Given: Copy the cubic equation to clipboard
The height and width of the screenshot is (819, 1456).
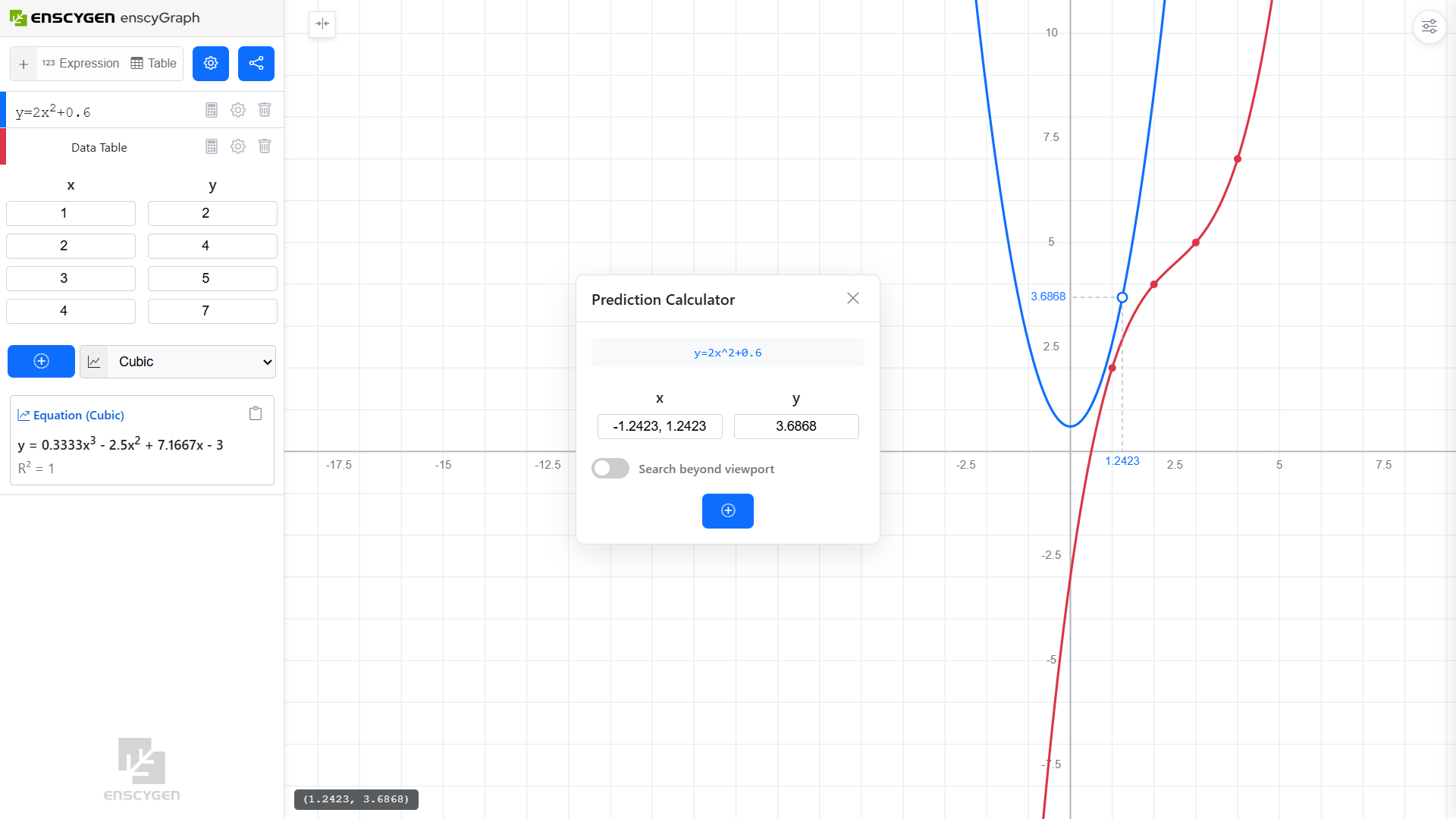Looking at the screenshot, I should point(255,413).
